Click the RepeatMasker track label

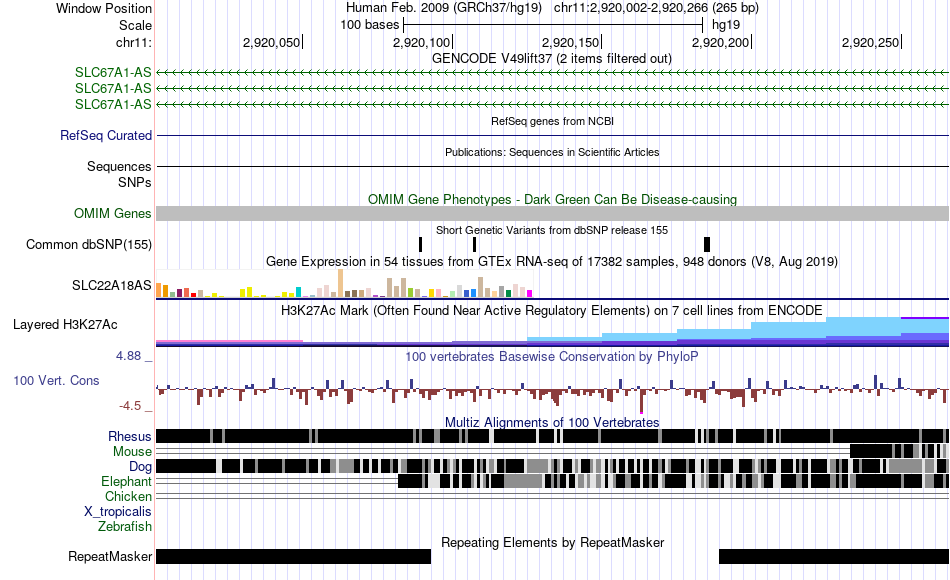[110, 556]
